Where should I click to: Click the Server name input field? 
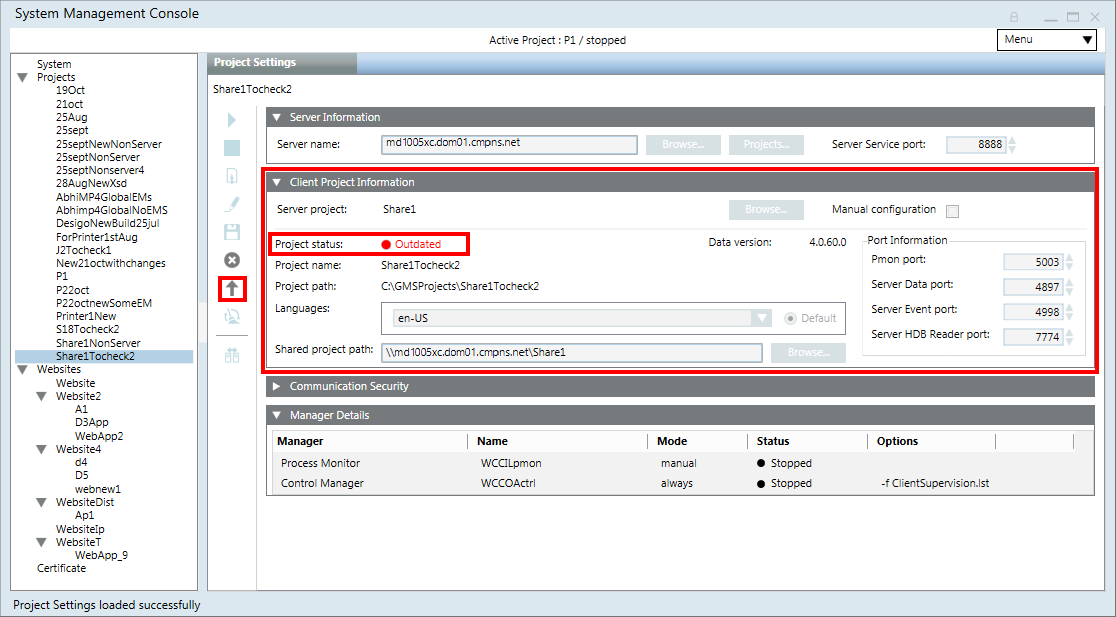tap(509, 144)
